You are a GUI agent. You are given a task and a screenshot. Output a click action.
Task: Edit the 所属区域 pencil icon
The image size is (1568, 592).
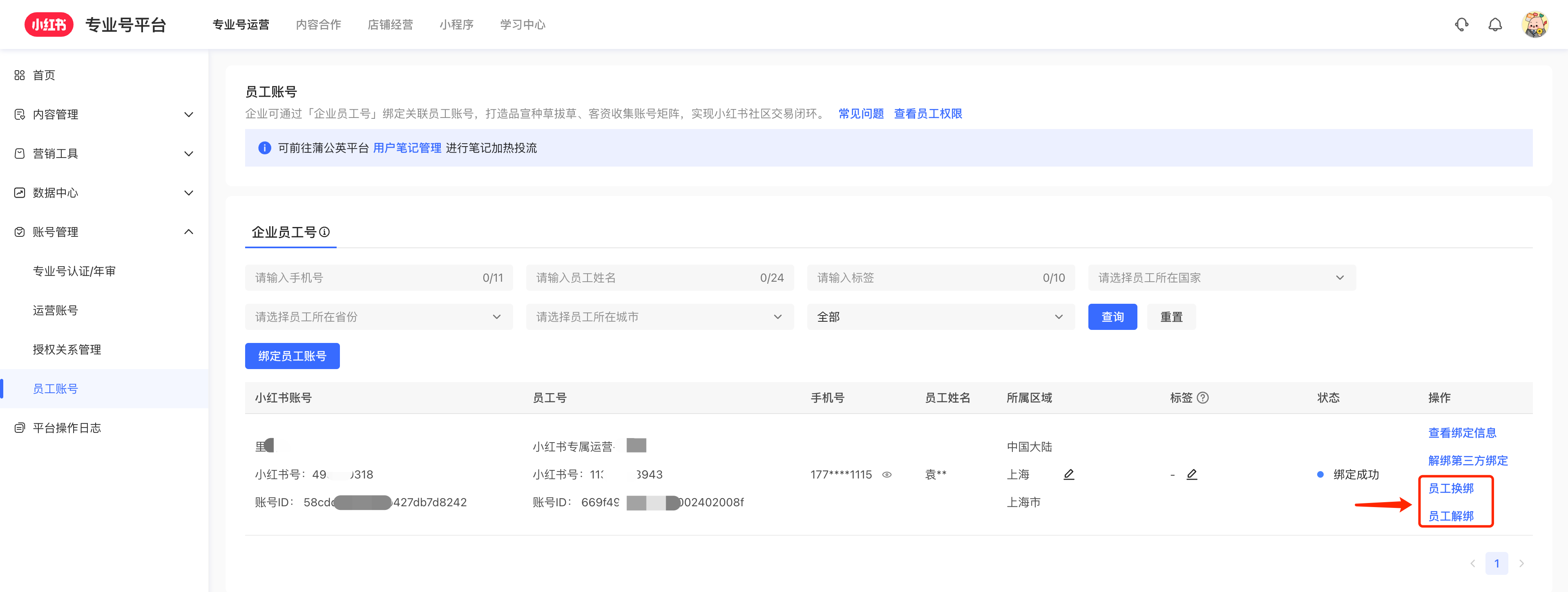1069,474
